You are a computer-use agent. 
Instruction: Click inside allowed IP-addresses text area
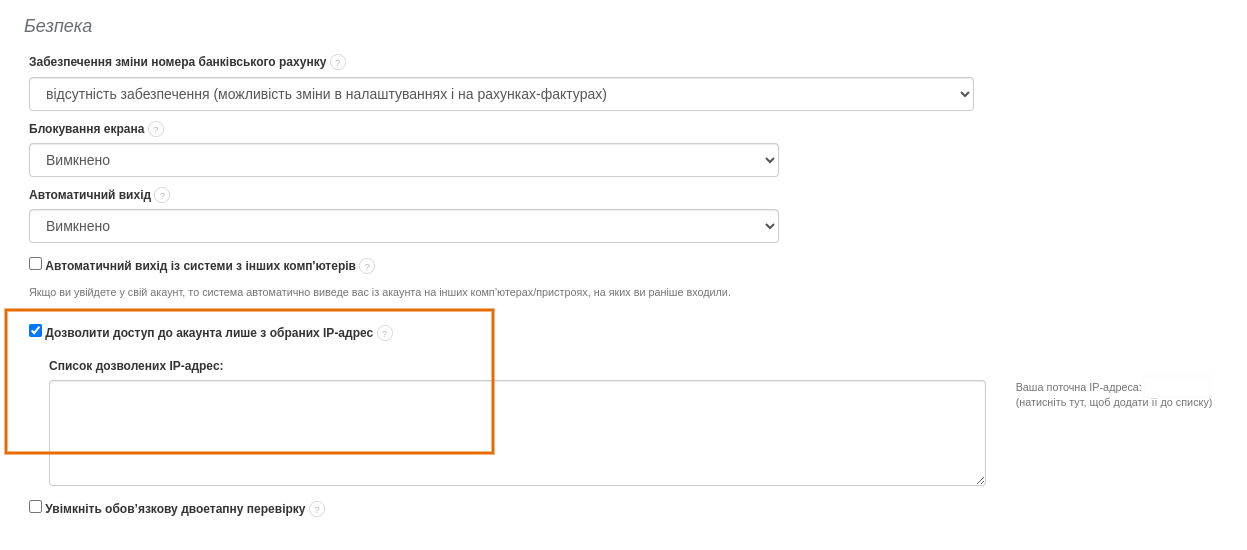pos(517,433)
